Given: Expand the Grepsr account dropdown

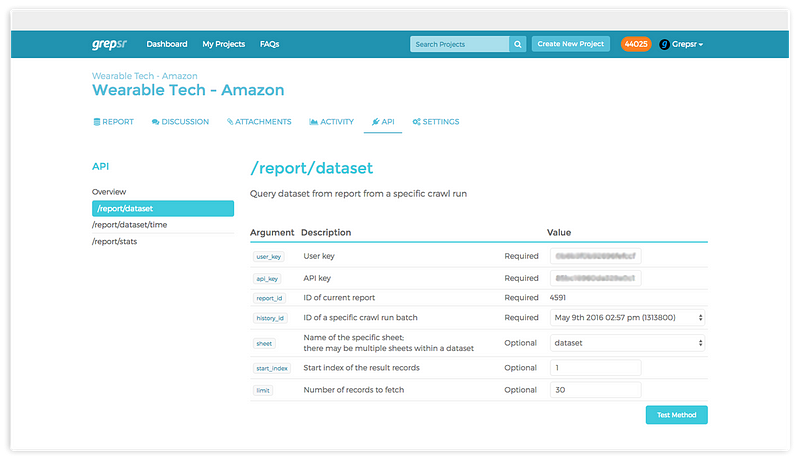Looking at the screenshot, I should click(x=687, y=44).
